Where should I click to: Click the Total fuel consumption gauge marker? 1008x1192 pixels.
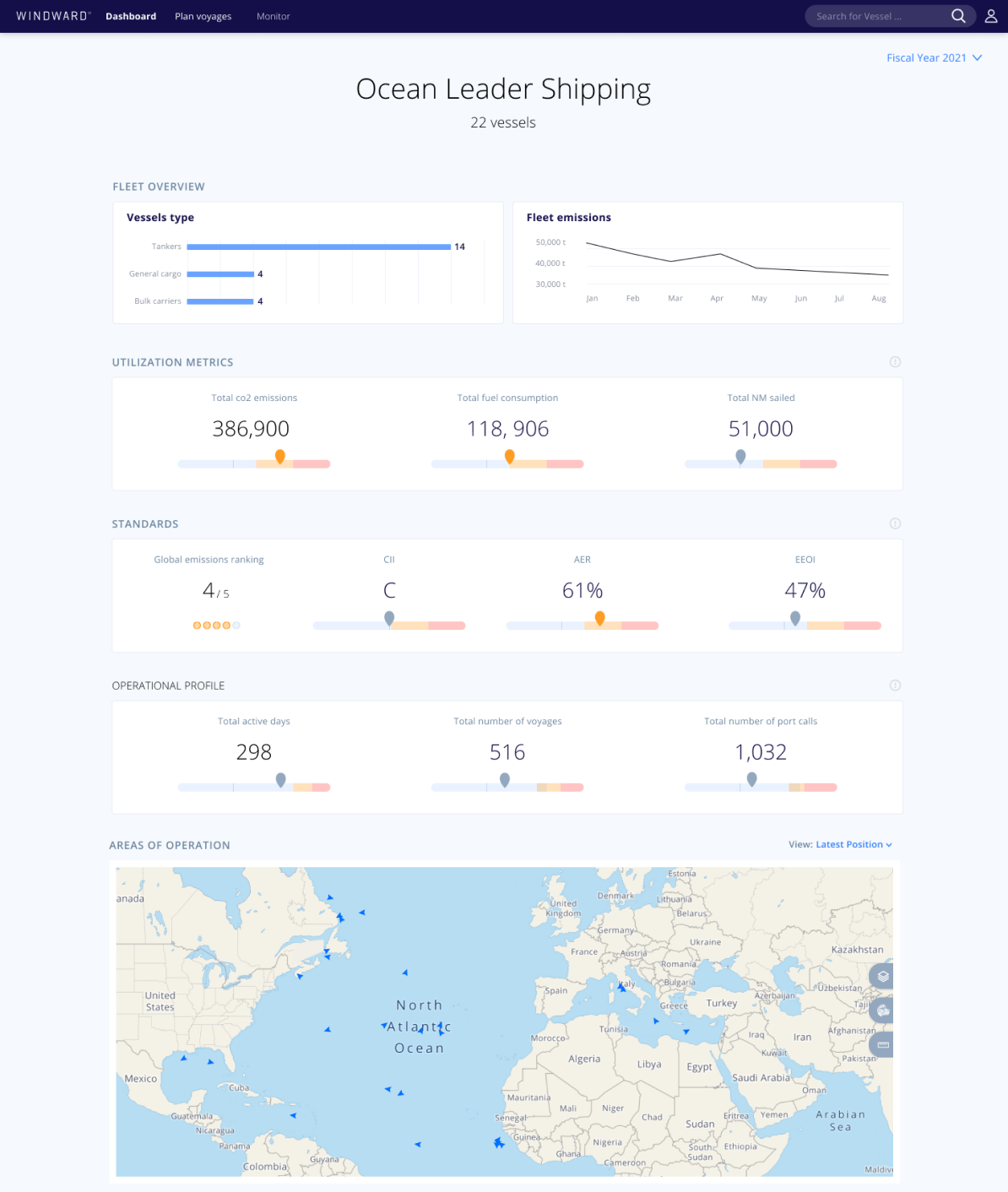click(x=510, y=457)
